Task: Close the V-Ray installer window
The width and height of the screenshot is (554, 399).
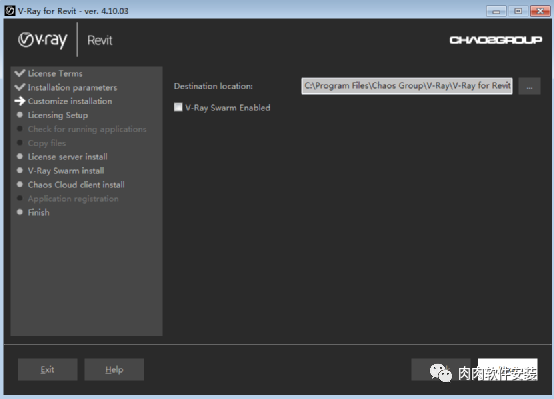Action: point(540,11)
